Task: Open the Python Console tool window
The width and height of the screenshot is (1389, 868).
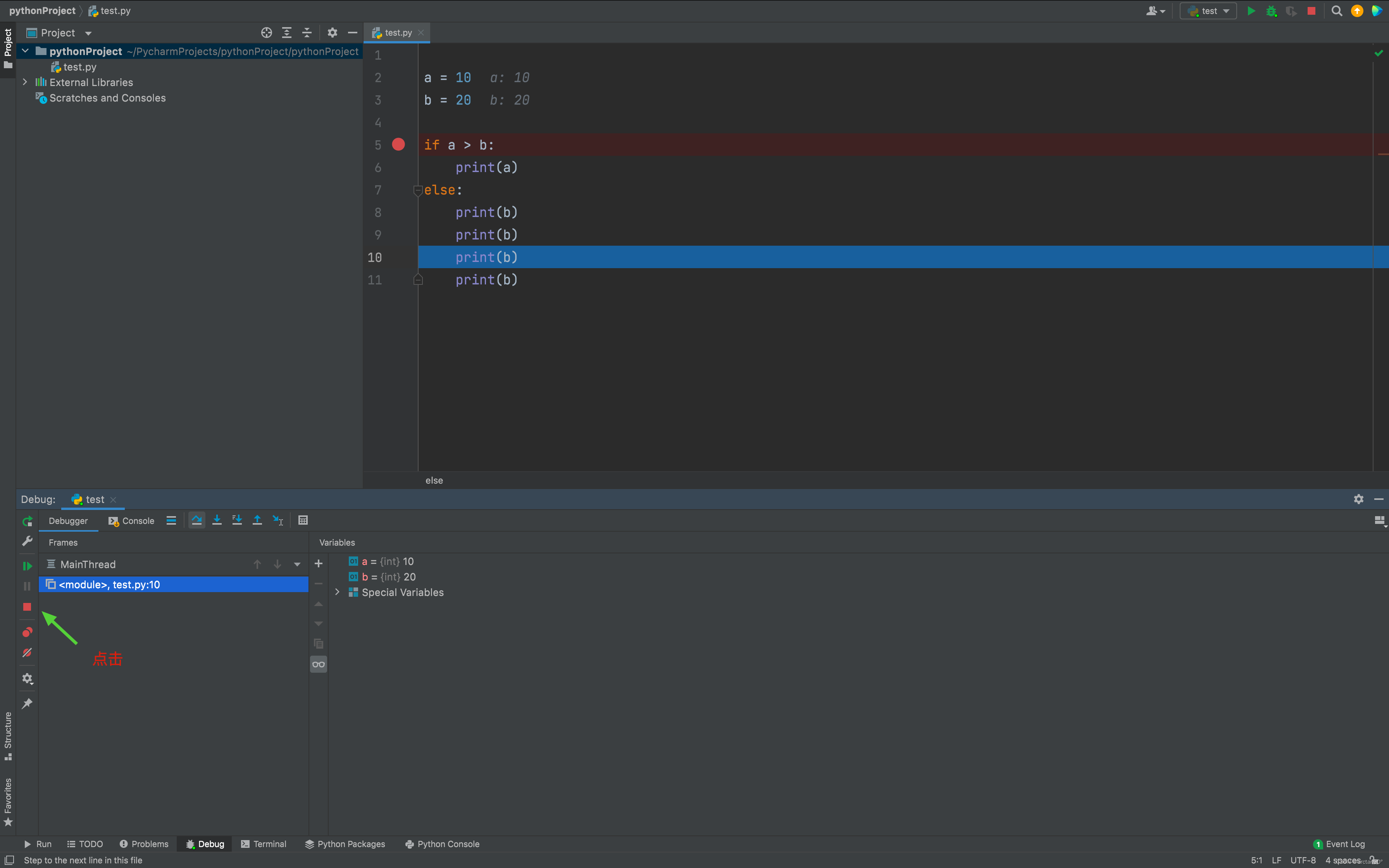Action: point(441,844)
